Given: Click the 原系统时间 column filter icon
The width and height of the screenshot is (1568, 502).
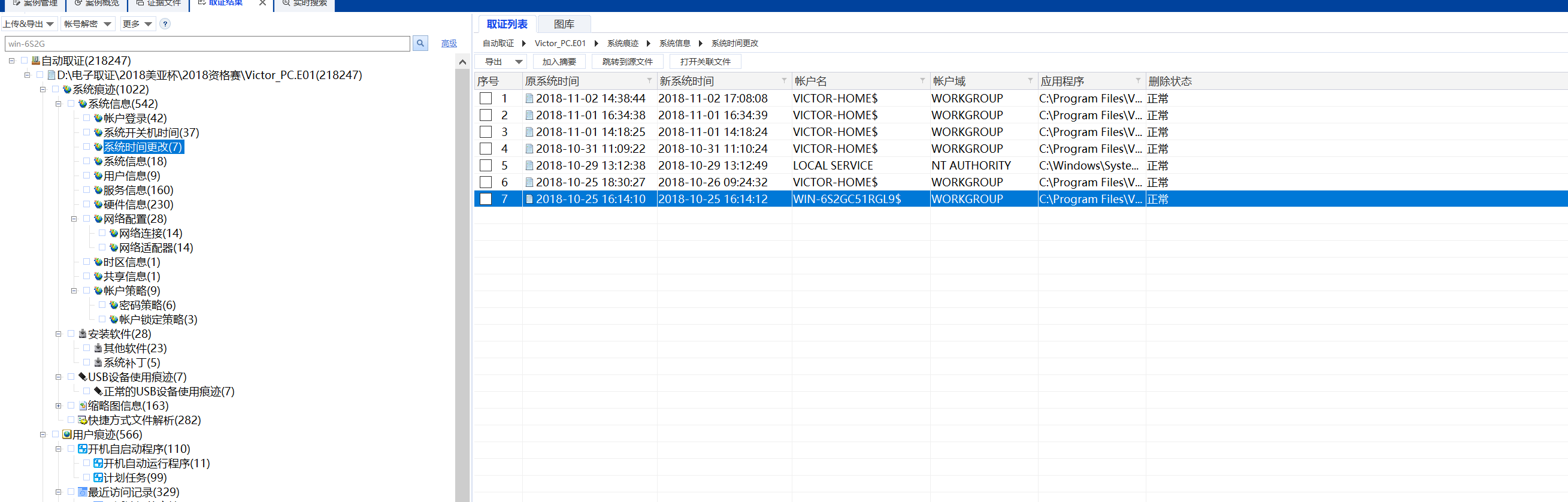Looking at the screenshot, I should click(649, 81).
